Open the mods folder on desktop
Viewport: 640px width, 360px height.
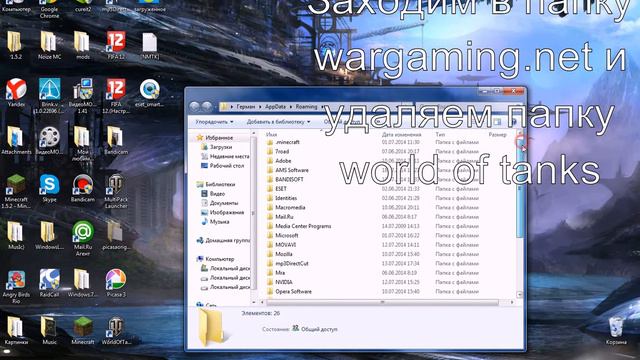[82, 45]
